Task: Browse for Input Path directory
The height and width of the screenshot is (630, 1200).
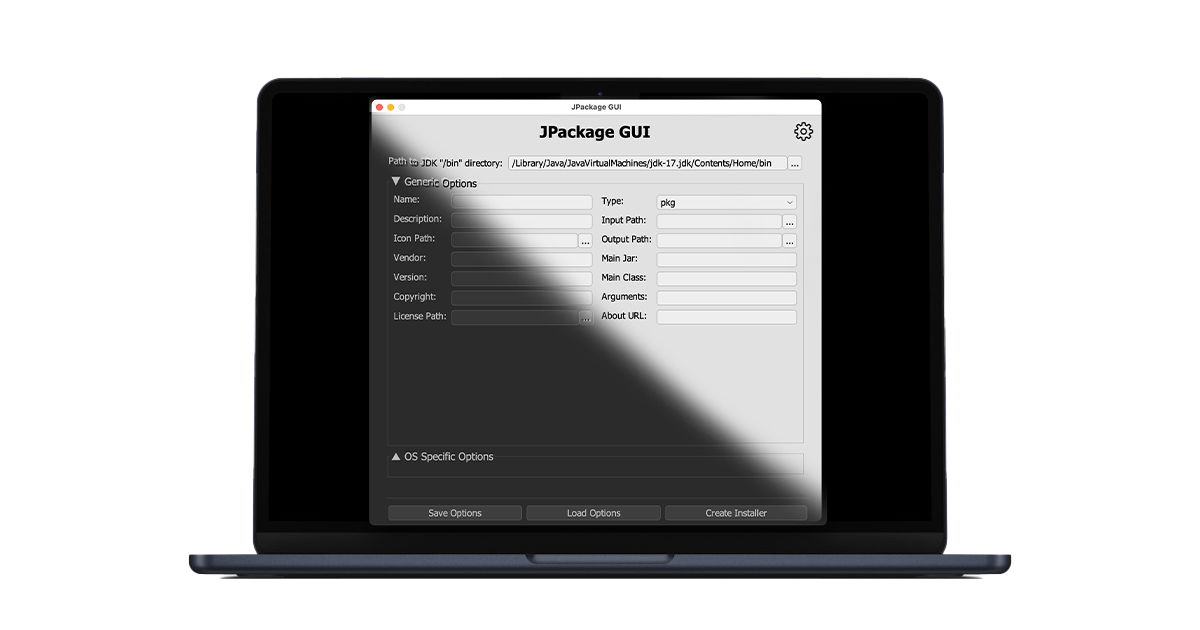Action: pyautogui.click(x=790, y=222)
